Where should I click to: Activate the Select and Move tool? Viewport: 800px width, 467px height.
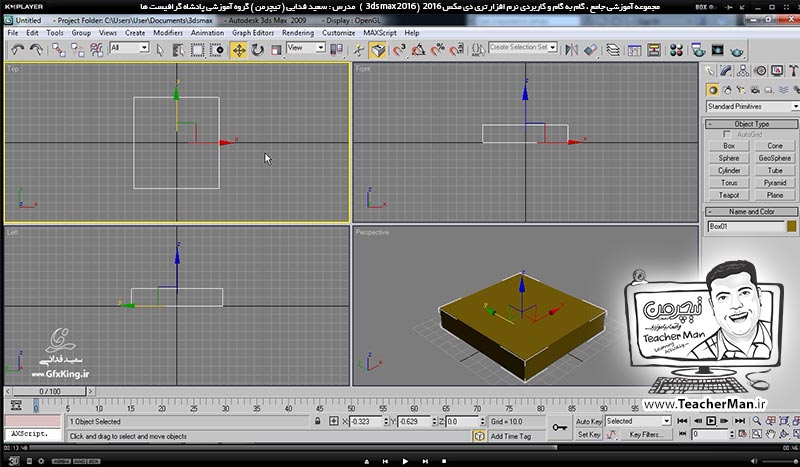pyautogui.click(x=238, y=50)
